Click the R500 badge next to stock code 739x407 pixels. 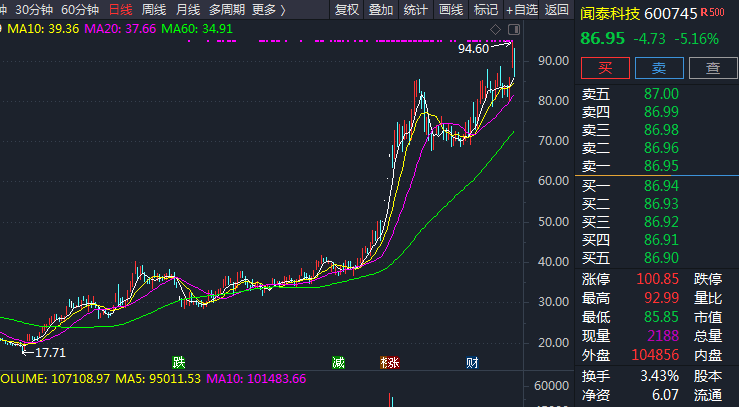point(712,13)
